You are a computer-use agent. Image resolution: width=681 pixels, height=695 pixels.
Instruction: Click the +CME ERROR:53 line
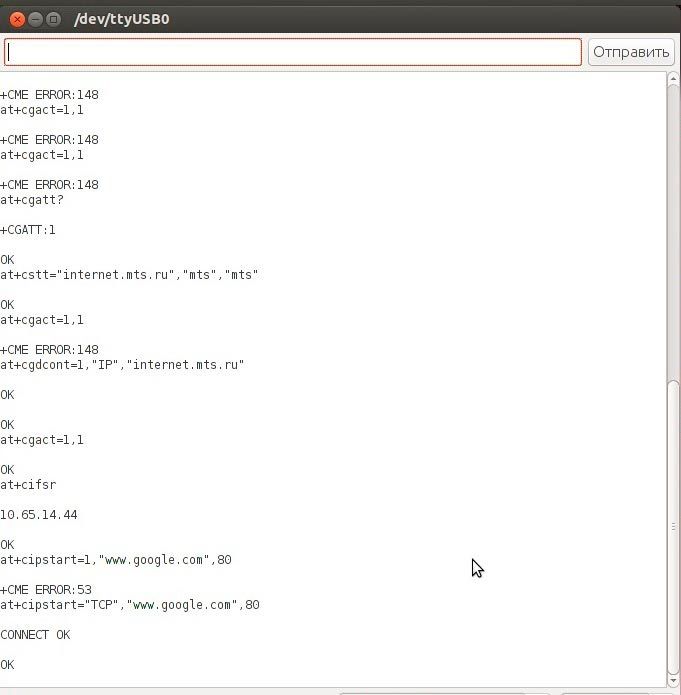tap(46, 590)
